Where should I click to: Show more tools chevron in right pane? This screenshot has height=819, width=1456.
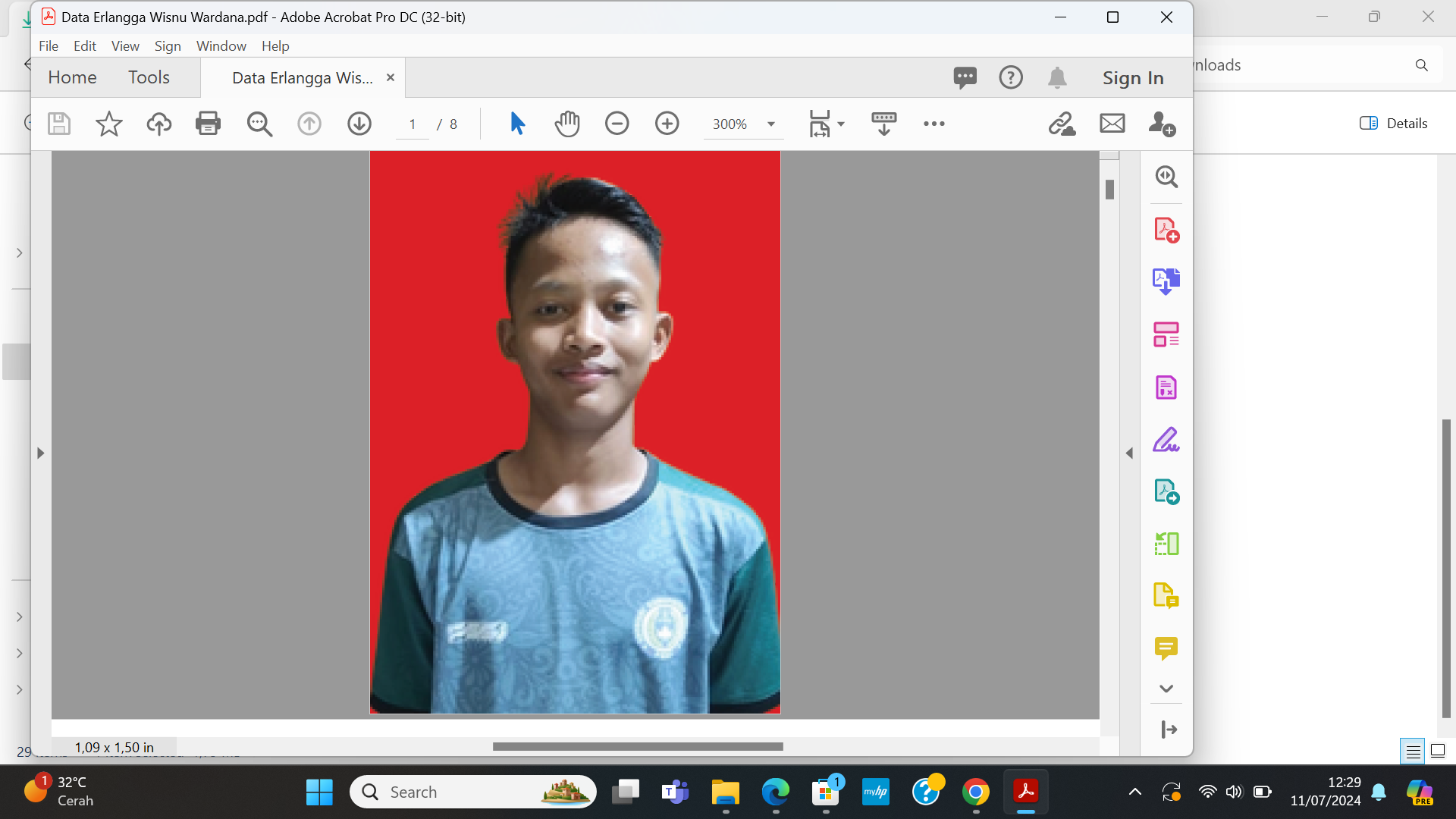tap(1166, 689)
